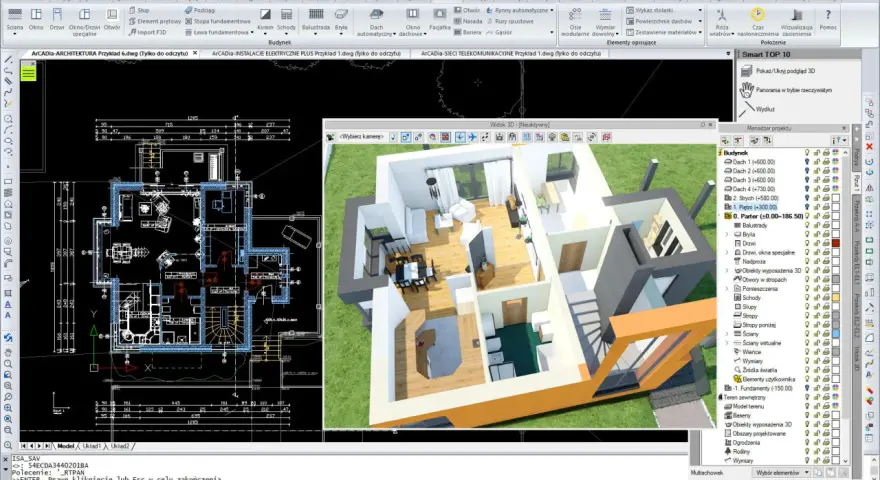Expand Obiekty wyposażenia 3D node under Parter
The image size is (880, 480).
tap(727, 271)
